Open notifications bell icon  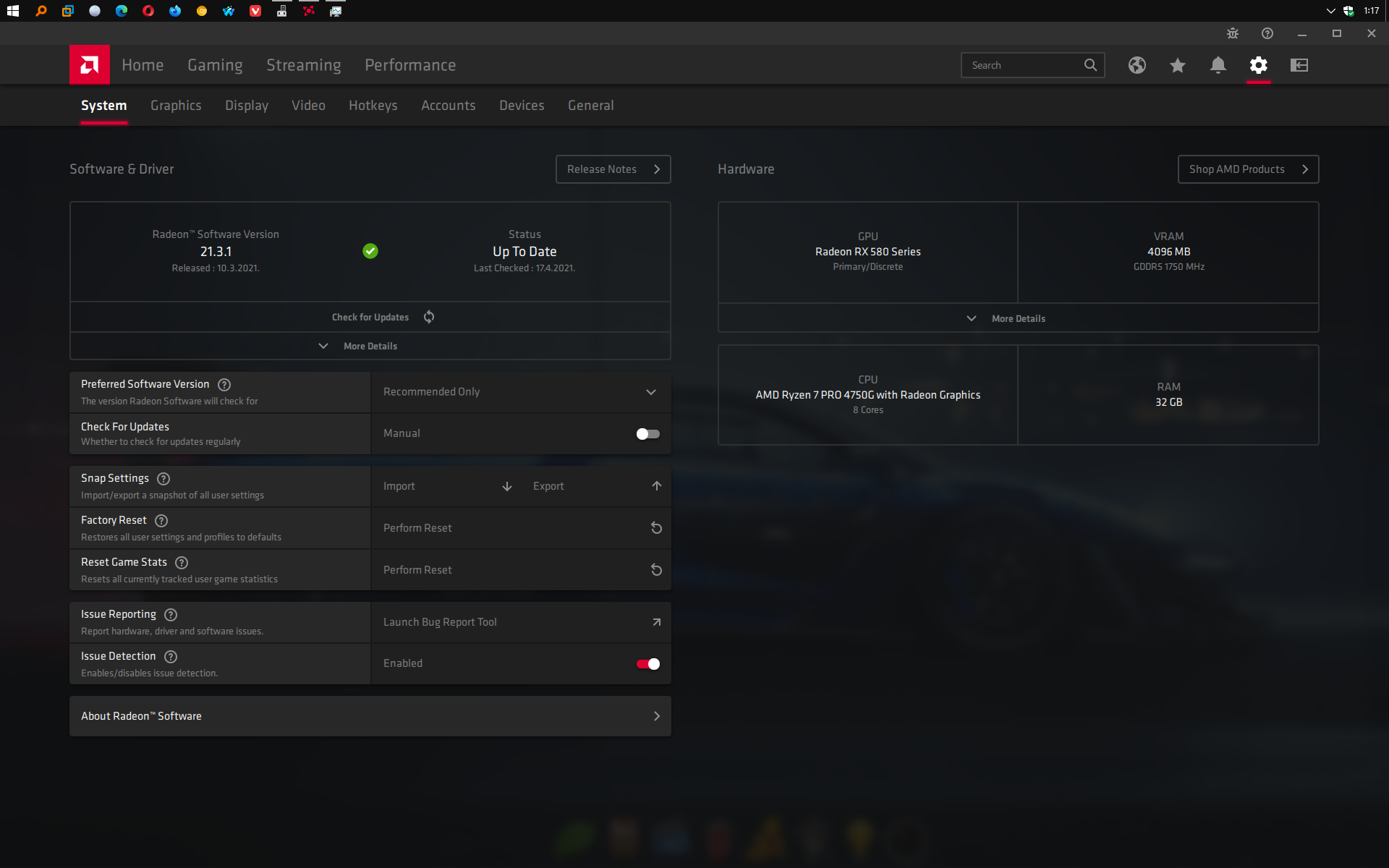(x=1218, y=65)
